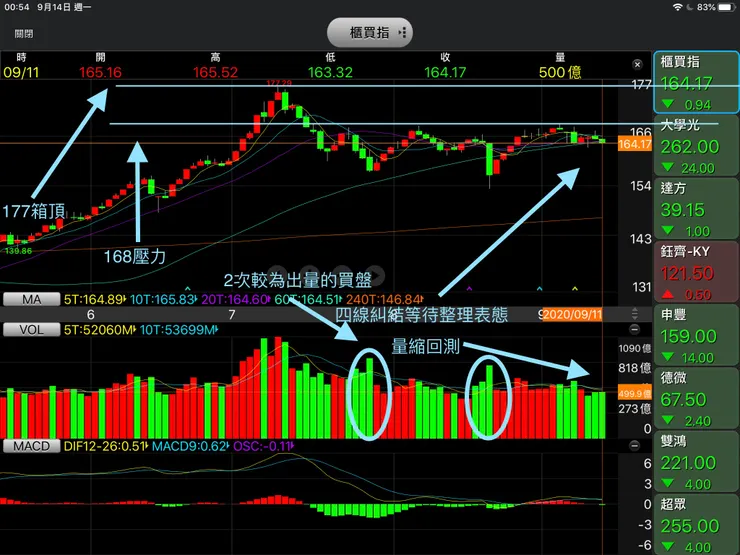The height and width of the screenshot is (555, 740).
Task: Collapse the MACD panel with minus icon
Action: [635, 446]
